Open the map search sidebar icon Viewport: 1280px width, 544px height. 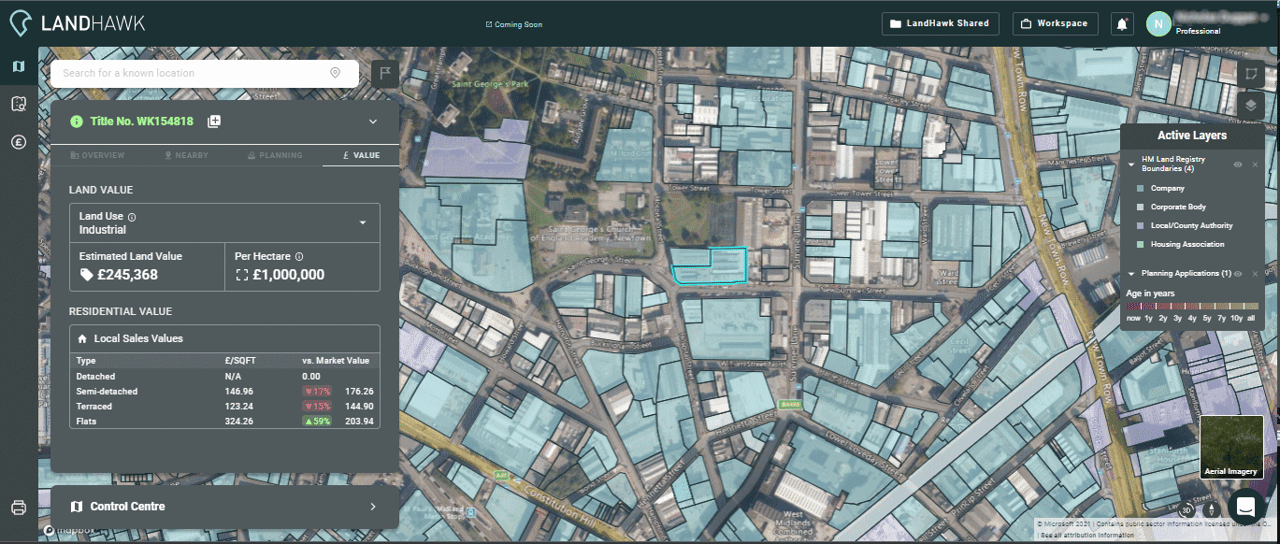(18, 104)
